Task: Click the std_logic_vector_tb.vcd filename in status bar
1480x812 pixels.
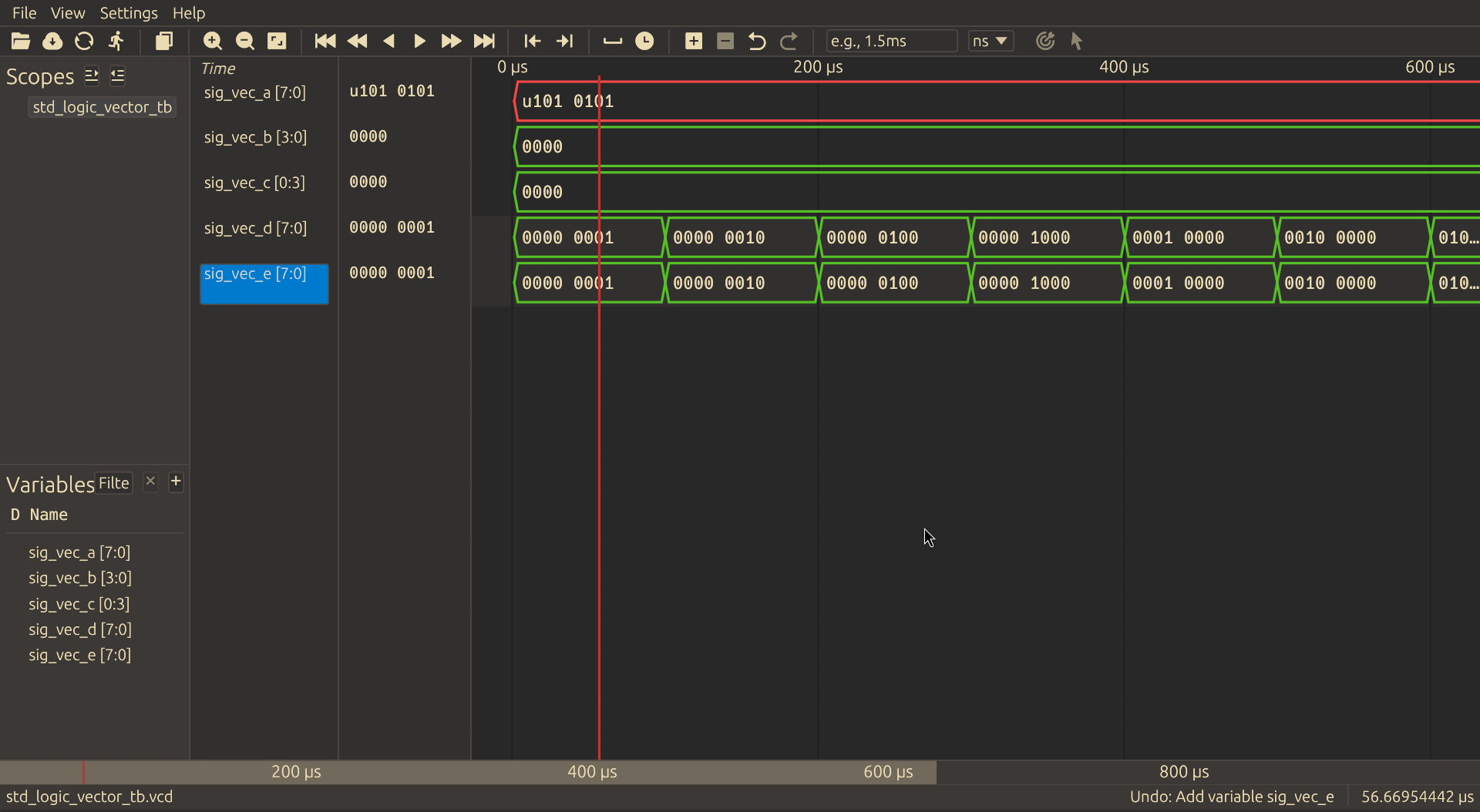Action: [89, 797]
